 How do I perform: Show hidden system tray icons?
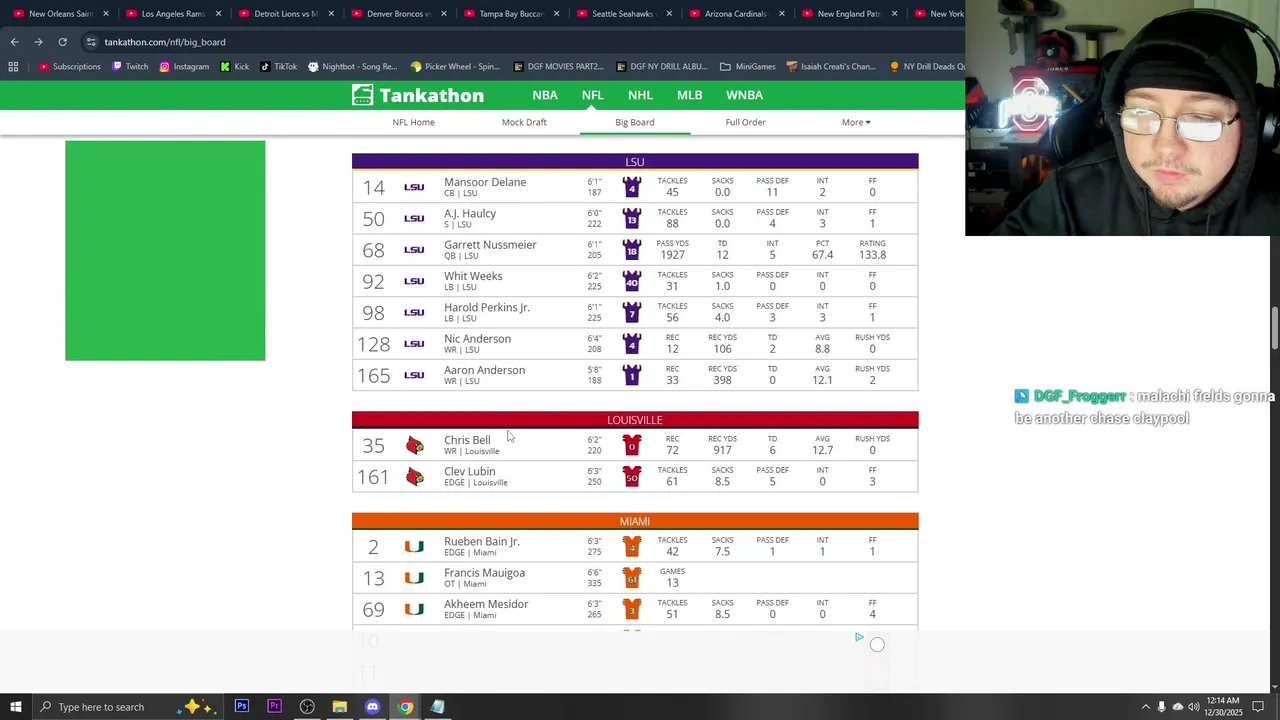click(1145, 707)
